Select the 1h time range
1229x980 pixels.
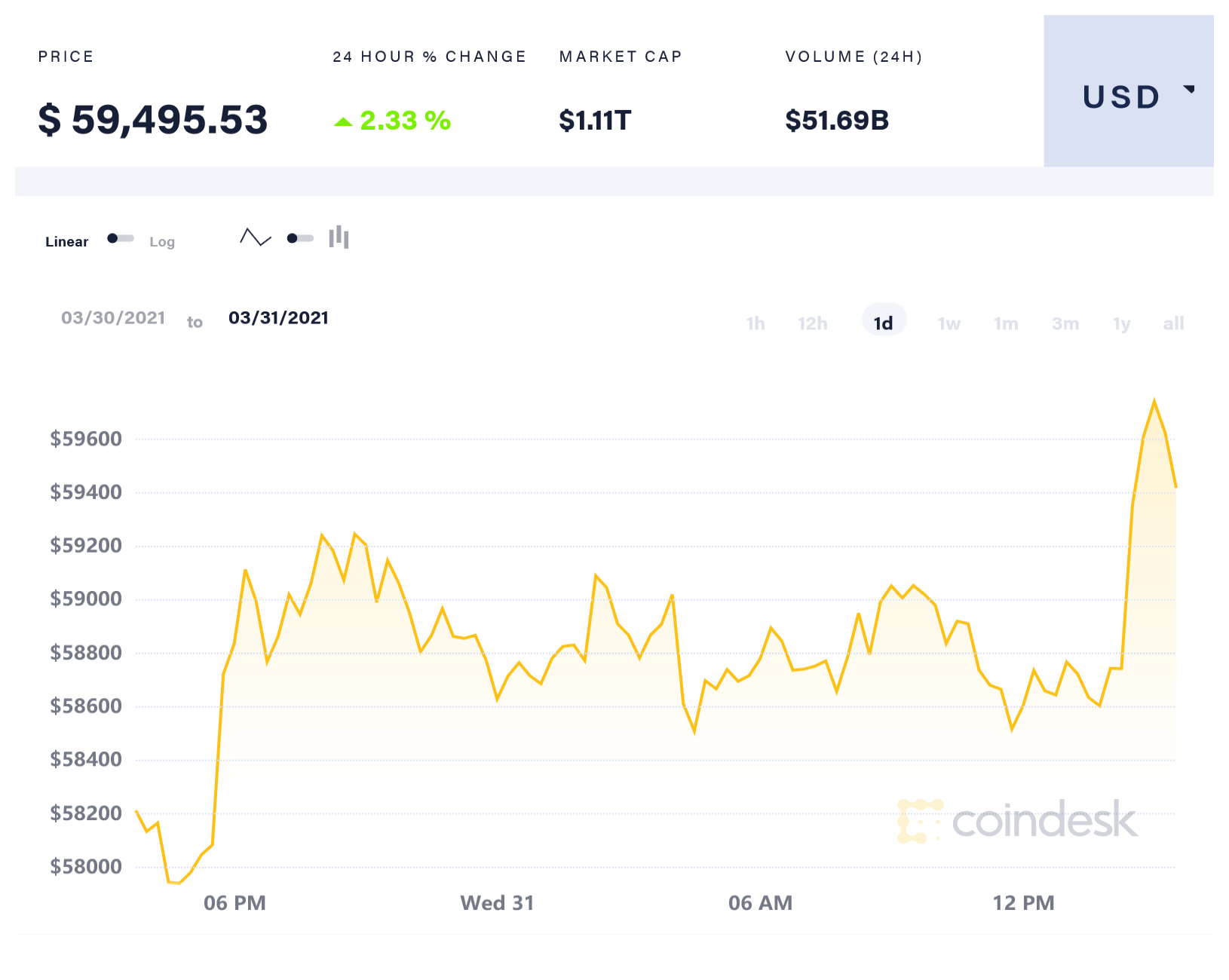pos(755,324)
